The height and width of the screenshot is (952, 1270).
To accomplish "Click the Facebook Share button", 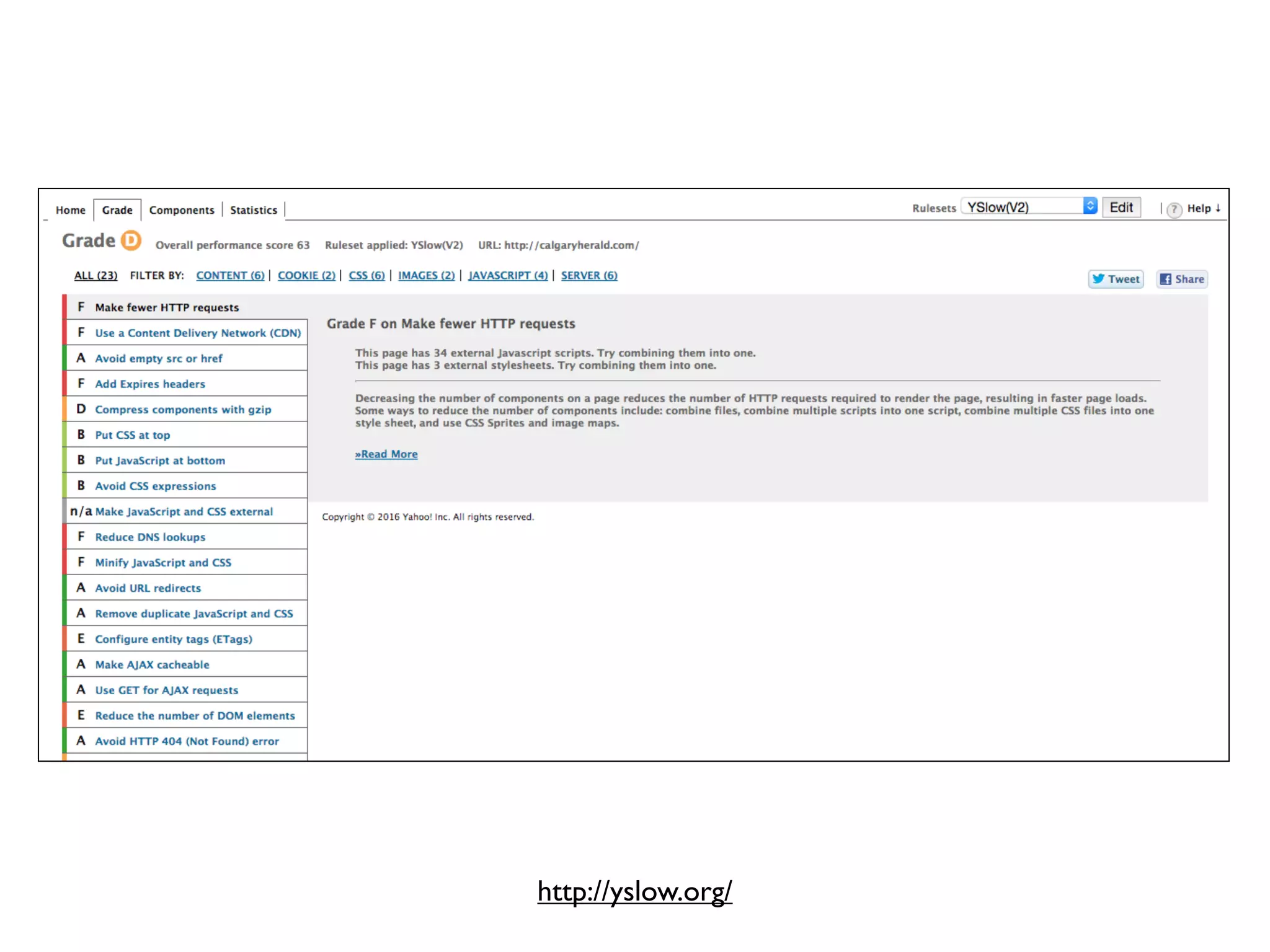I will coord(1182,279).
